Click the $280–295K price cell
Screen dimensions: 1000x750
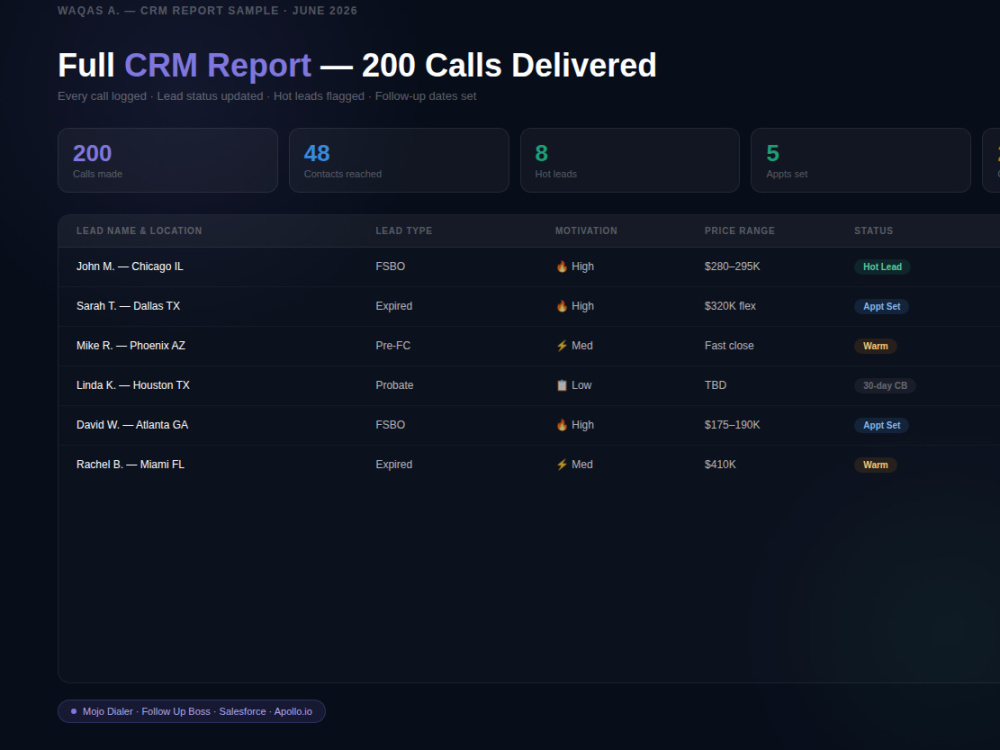tap(732, 267)
